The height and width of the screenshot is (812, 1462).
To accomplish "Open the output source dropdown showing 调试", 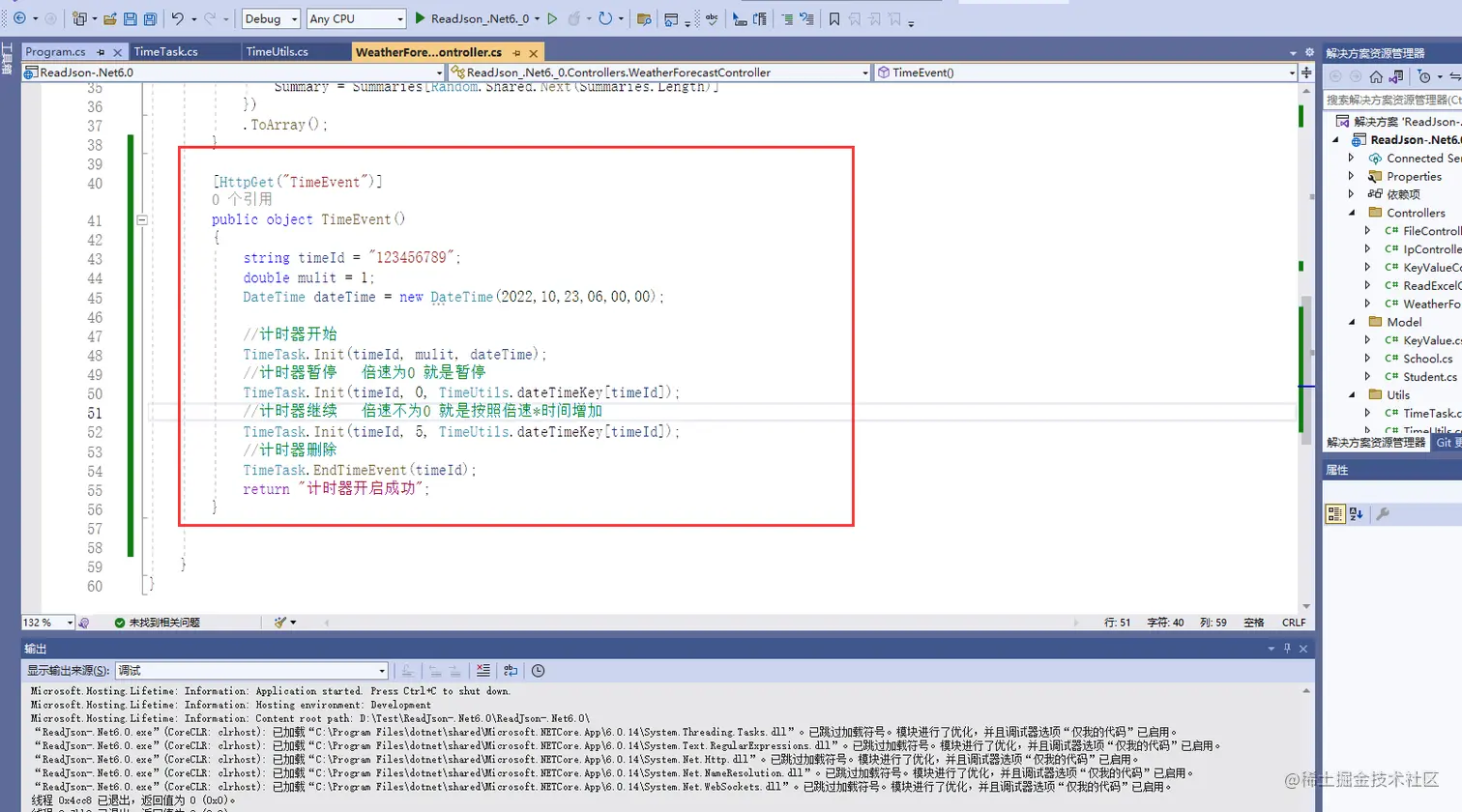I will pos(251,671).
